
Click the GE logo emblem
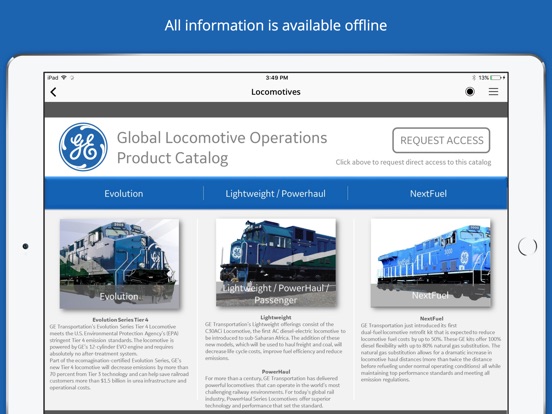(83, 147)
